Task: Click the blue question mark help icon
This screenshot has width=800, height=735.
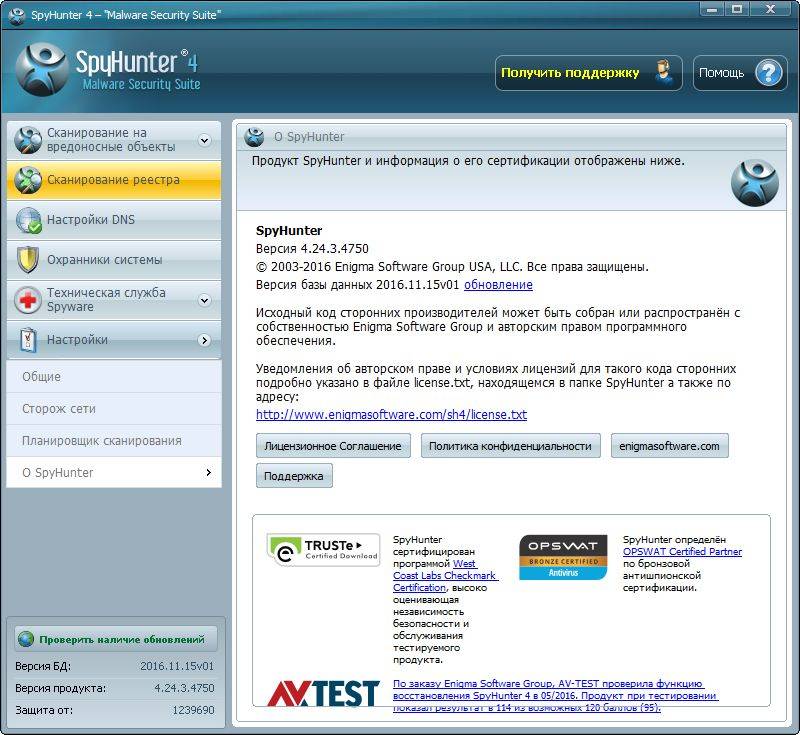Action: click(x=768, y=73)
